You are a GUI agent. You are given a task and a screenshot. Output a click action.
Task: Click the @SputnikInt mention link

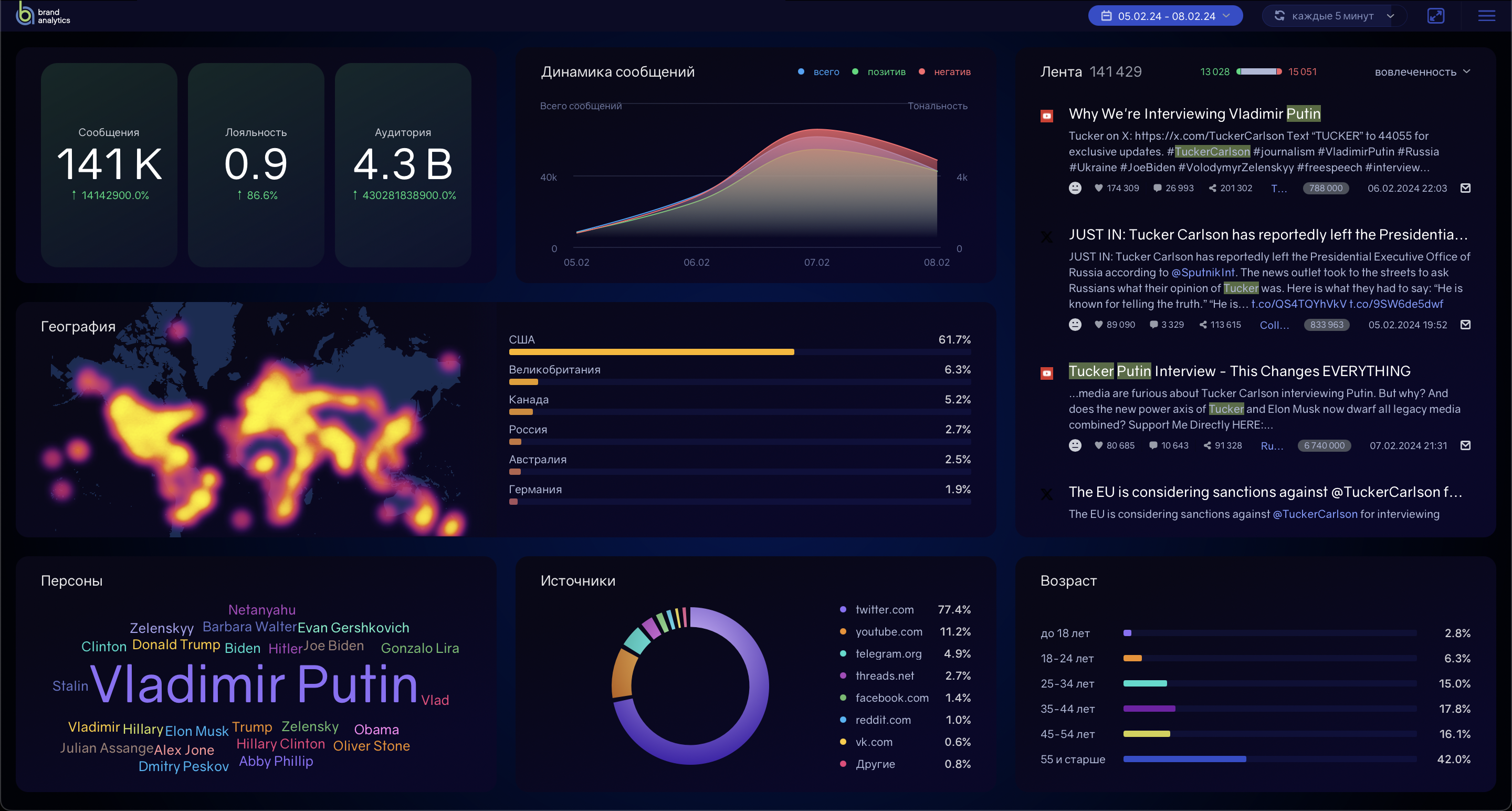[1203, 273]
